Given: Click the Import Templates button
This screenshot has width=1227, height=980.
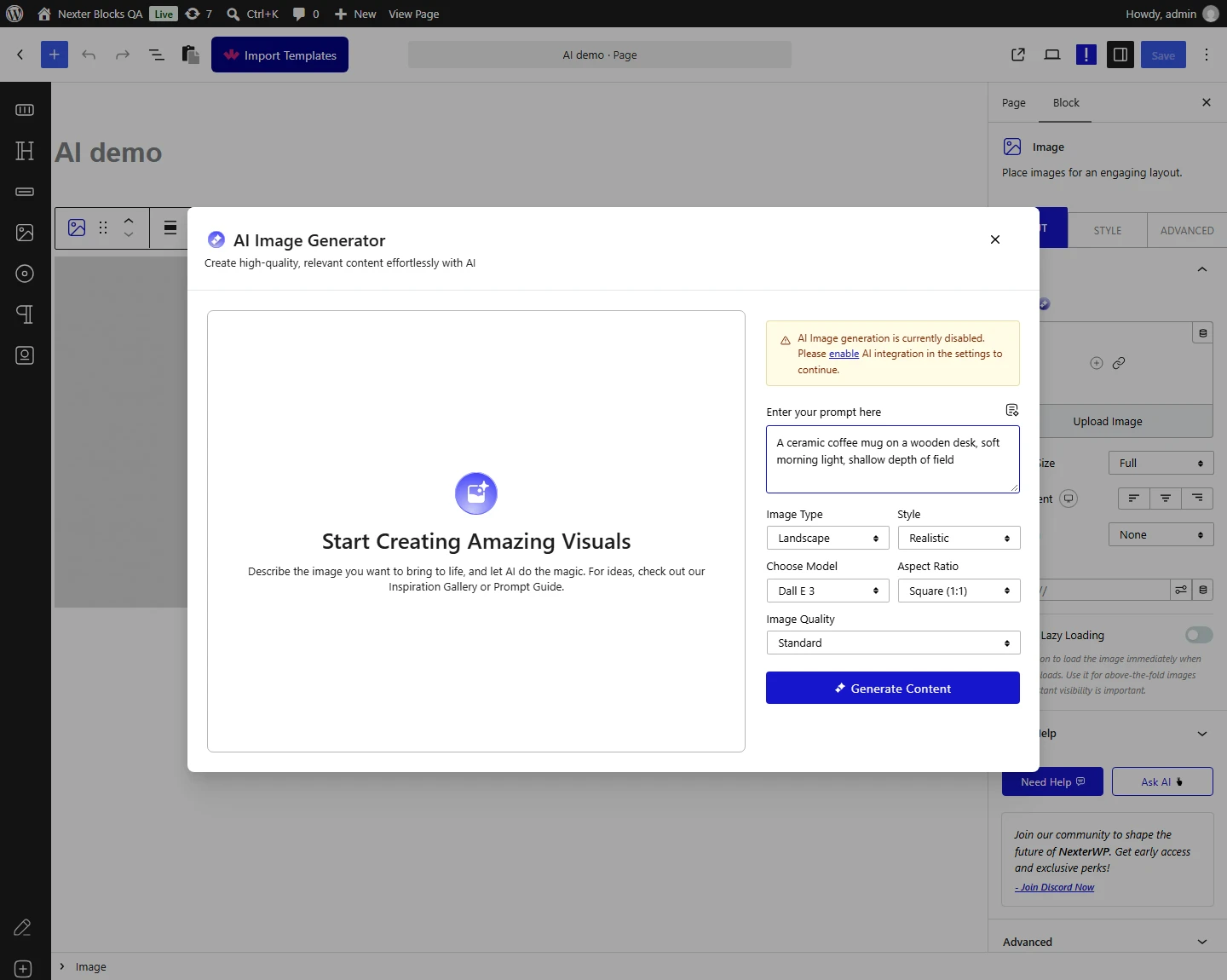Looking at the screenshot, I should [x=279, y=55].
